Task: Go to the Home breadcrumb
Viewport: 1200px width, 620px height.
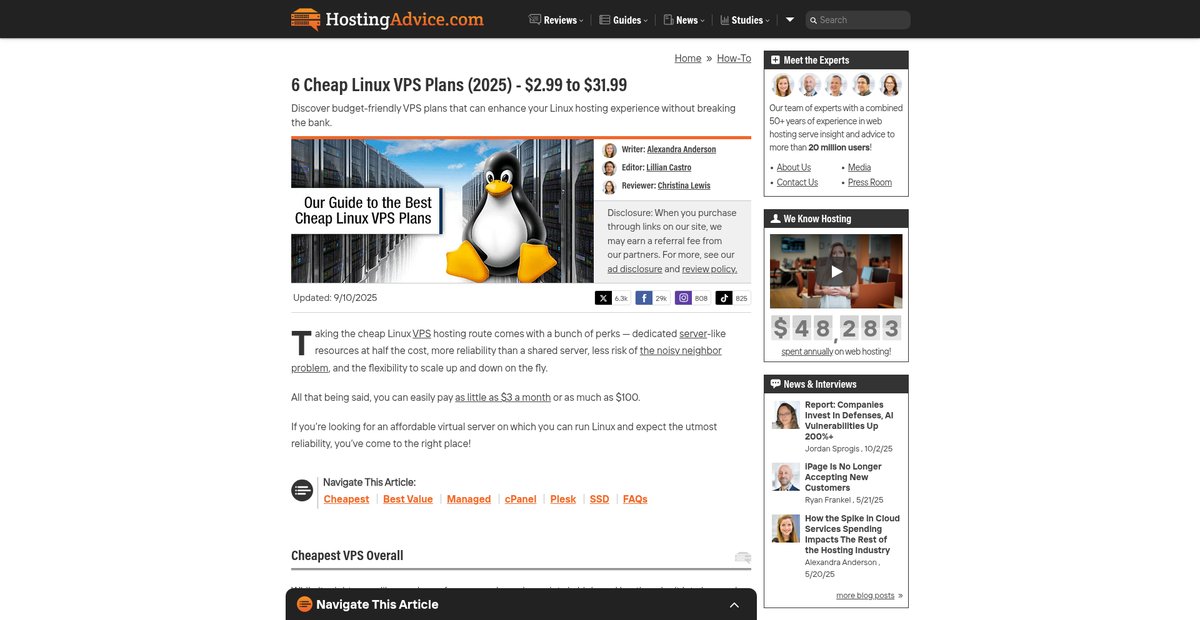Action: pyautogui.click(x=688, y=58)
